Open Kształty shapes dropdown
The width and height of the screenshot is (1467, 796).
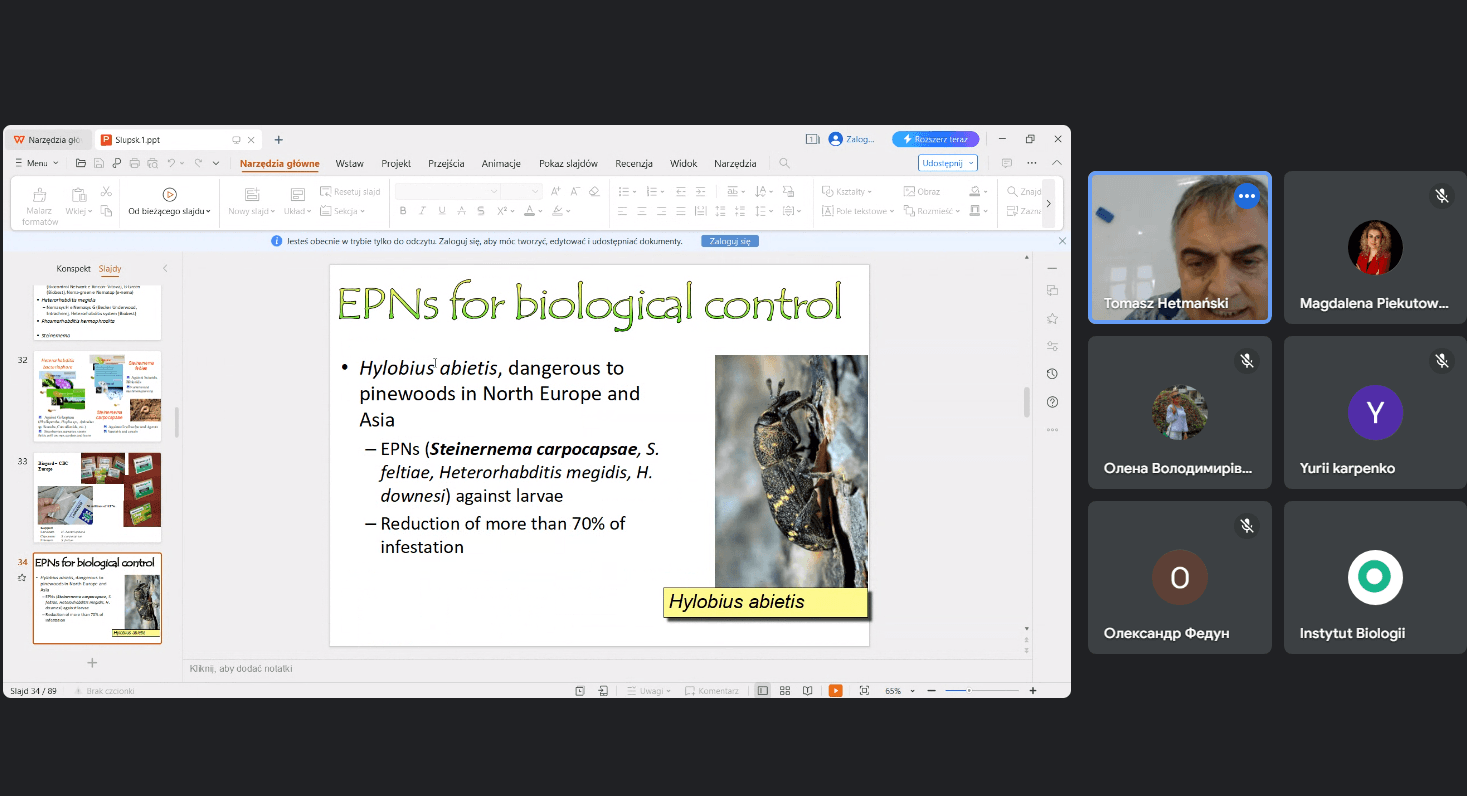pos(847,191)
